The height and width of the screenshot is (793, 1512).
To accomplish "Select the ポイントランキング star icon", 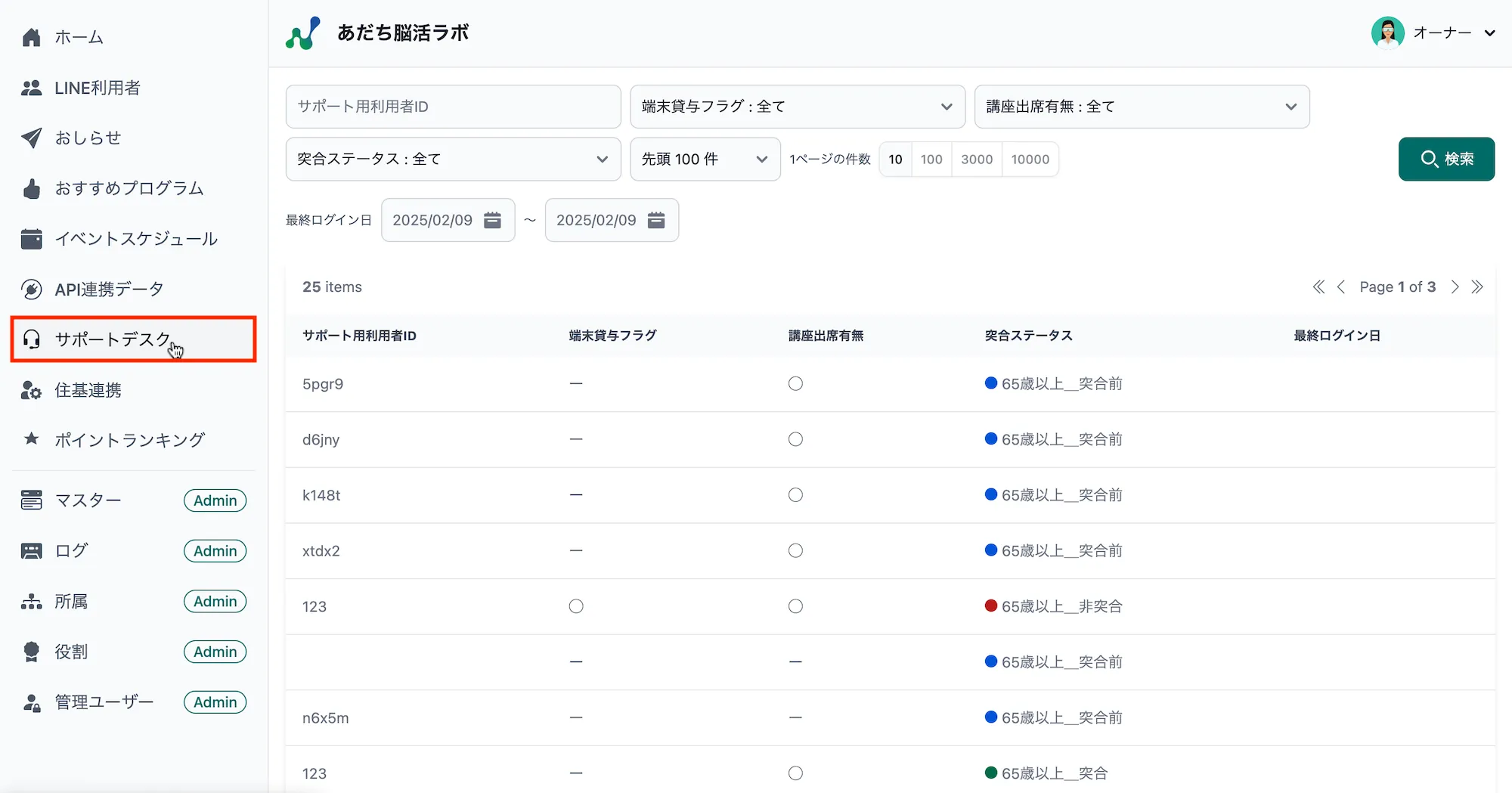I will [x=31, y=438].
